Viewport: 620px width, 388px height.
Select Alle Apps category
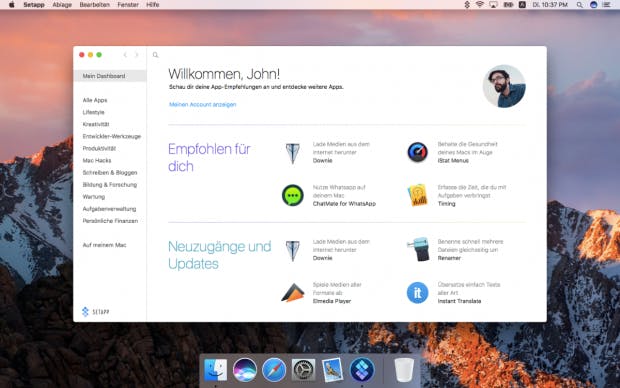95,100
